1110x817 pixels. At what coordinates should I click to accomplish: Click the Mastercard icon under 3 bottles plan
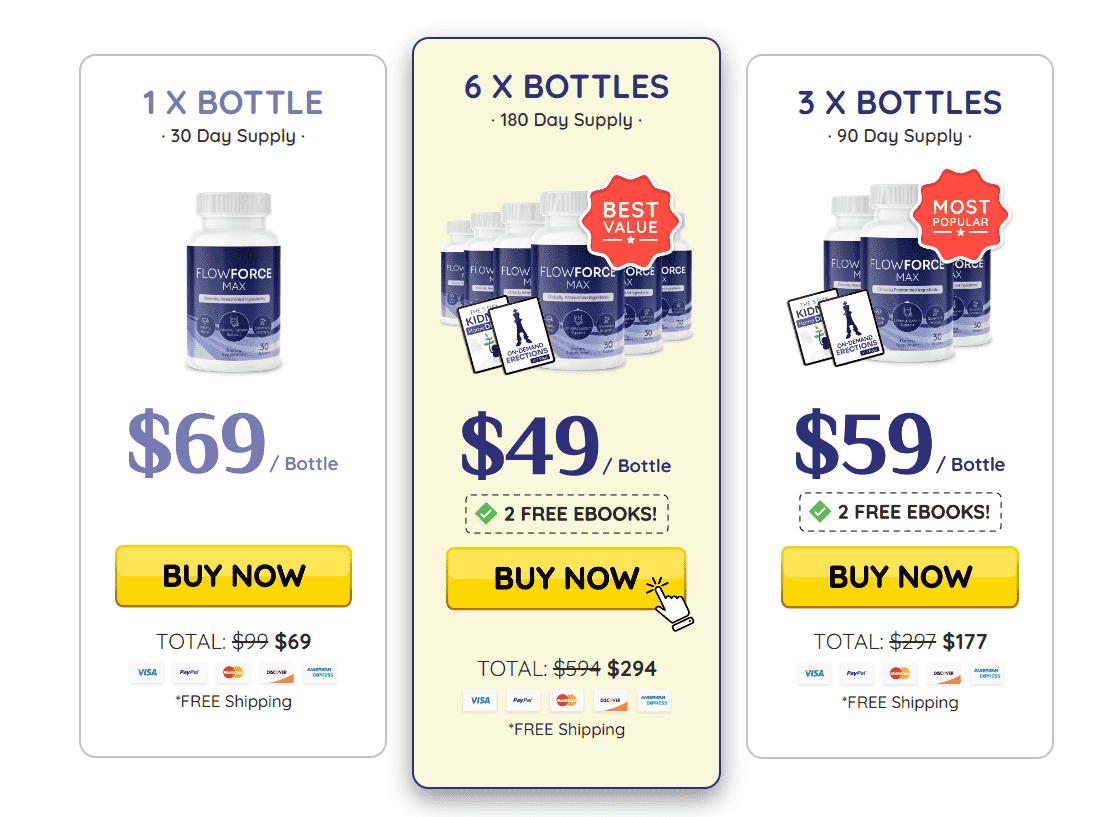[900, 673]
